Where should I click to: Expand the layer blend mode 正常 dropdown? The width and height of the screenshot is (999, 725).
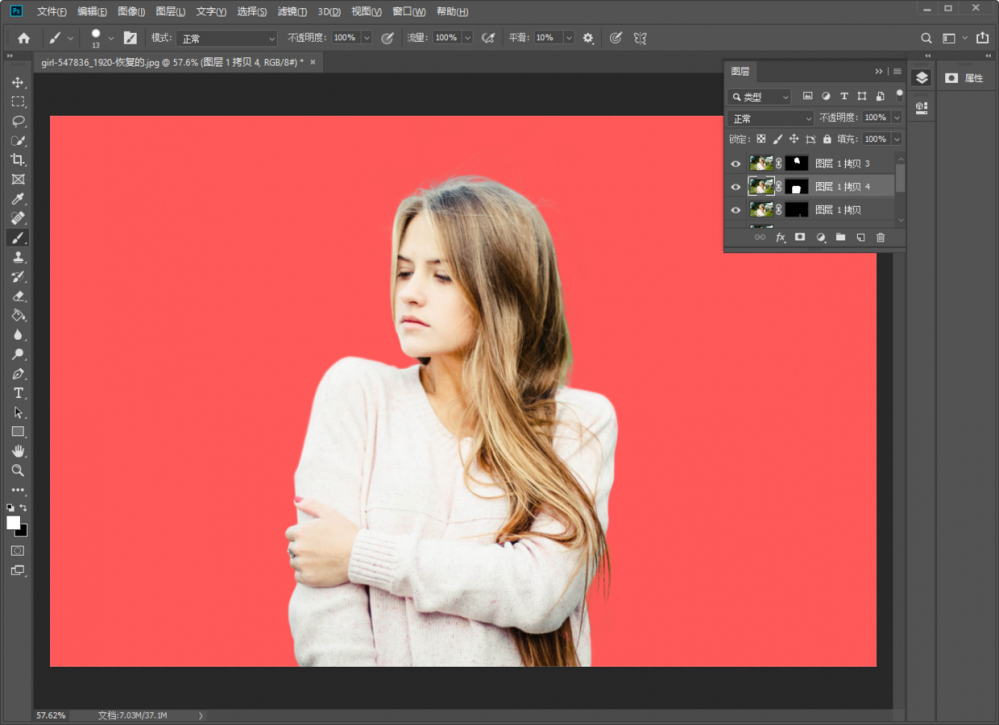[x=772, y=118]
